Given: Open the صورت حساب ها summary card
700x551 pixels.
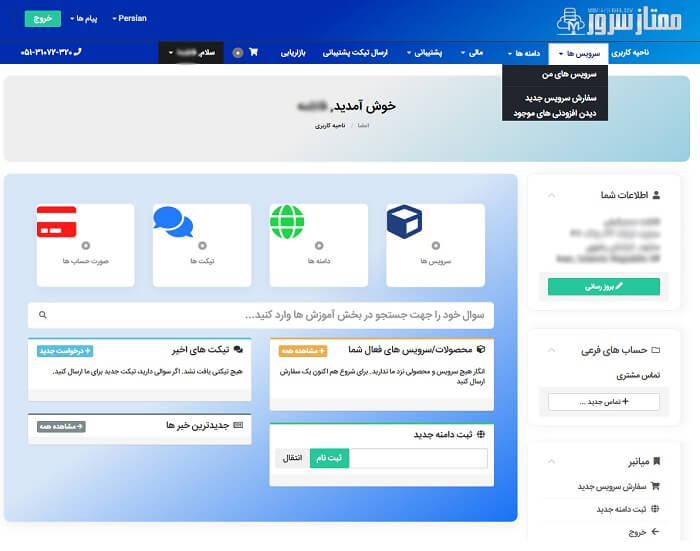Looking at the screenshot, I should pos(85,245).
